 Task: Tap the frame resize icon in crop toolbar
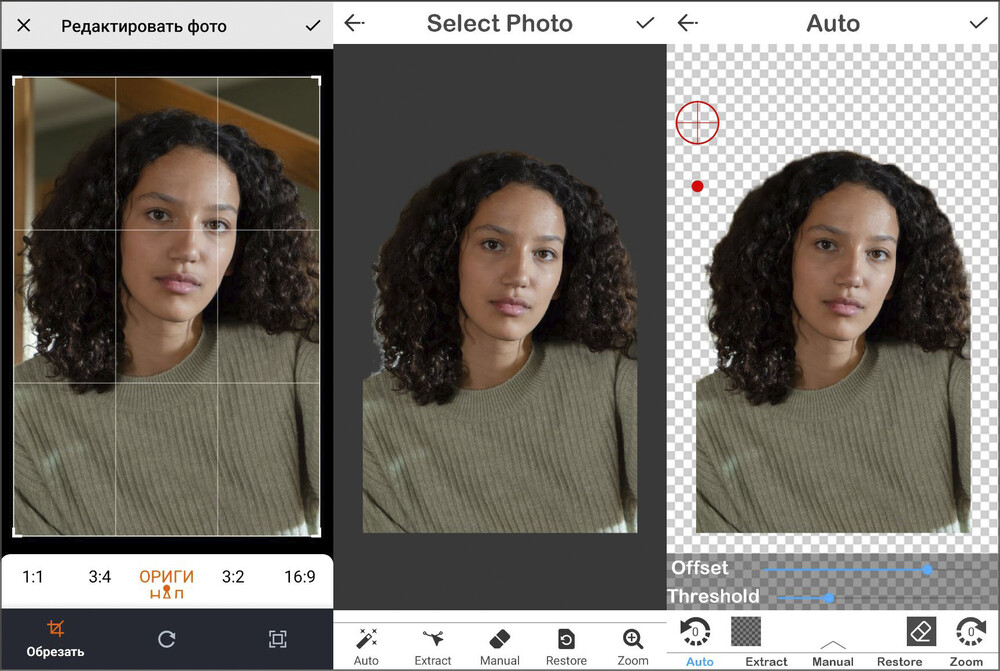(x=277, y=641)
